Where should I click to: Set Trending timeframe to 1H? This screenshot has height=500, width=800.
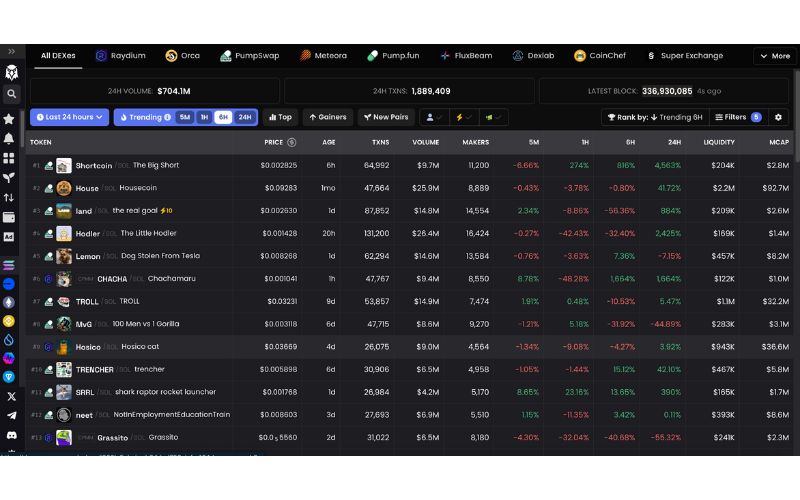click(204, 117)
